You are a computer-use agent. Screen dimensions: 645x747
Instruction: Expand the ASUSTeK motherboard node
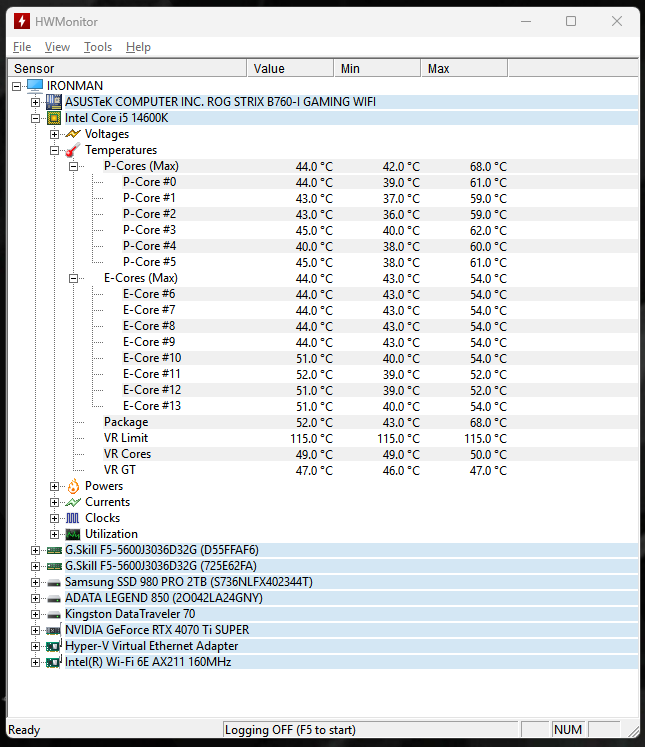[x=35, y=102]
